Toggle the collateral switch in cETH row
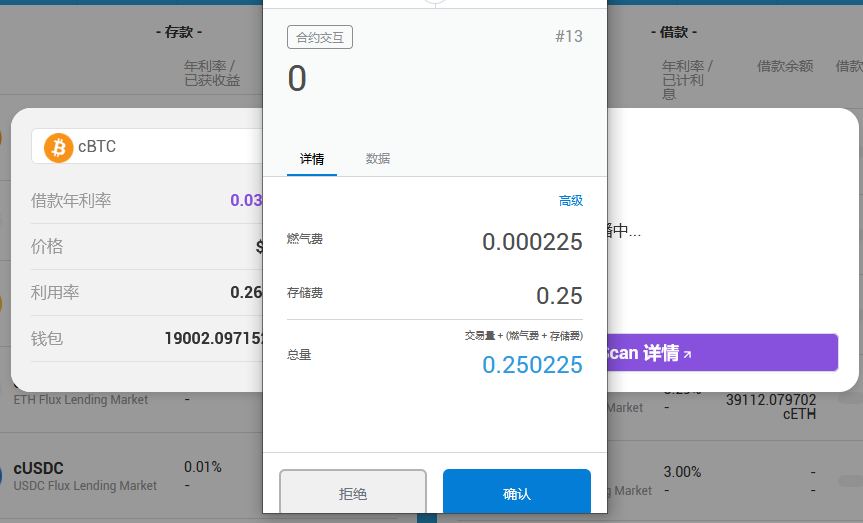 click(850, 399)
